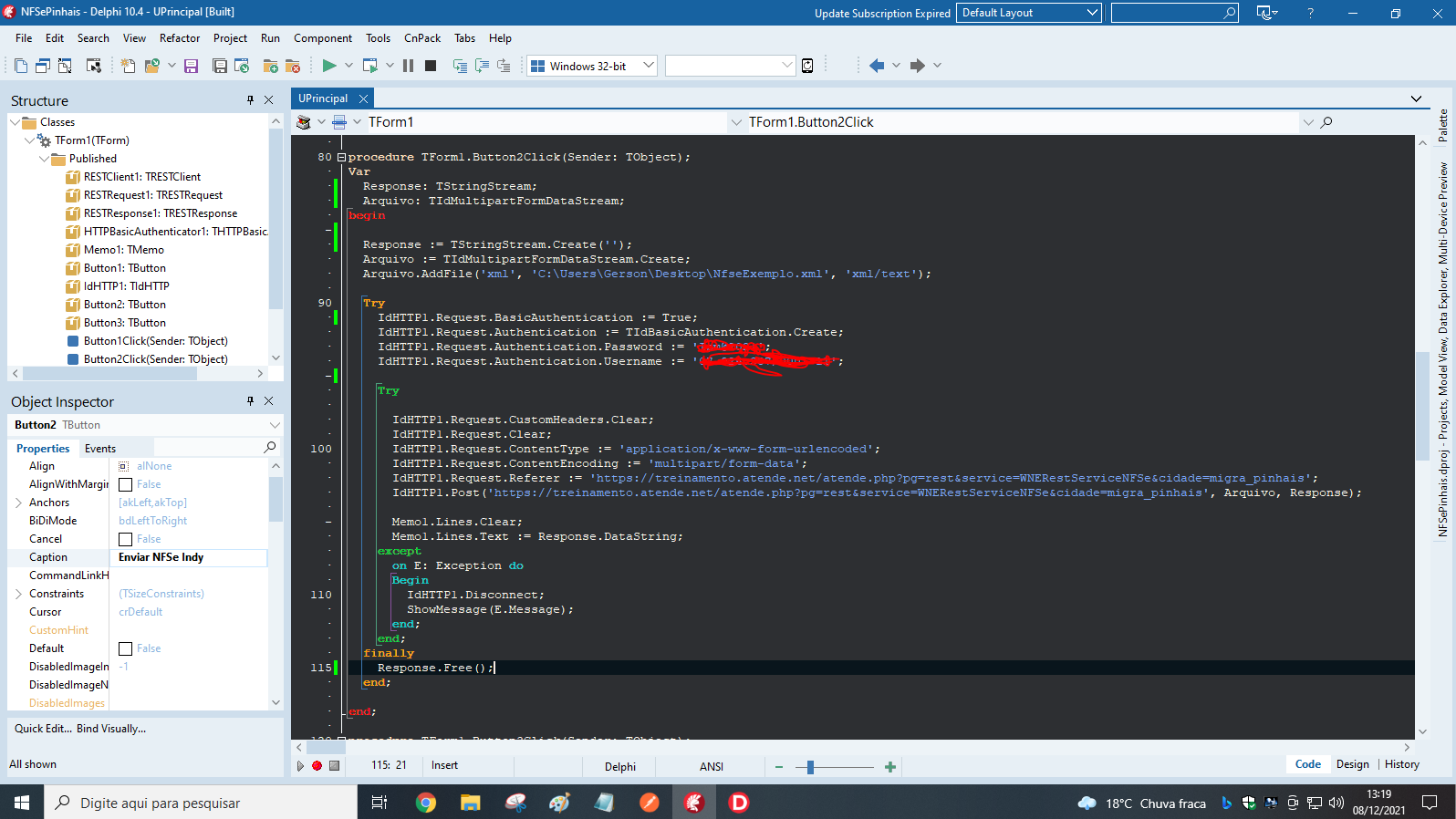The width and height of the screenshot is (1456, 819).
Task: Click Update Subscription Expired notice
Action: pyautogui.click(x=882, y=14)
